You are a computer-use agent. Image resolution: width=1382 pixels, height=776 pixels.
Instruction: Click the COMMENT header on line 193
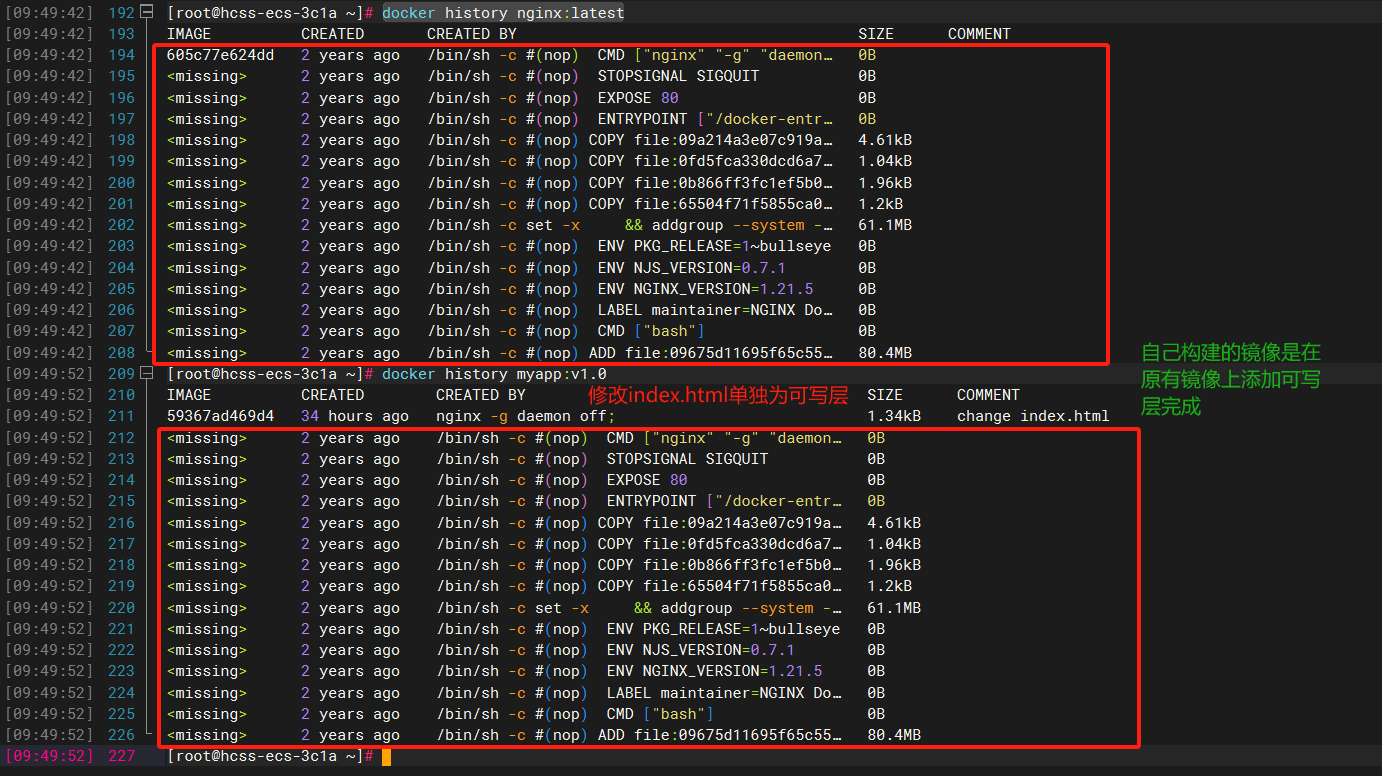(979, 34)
